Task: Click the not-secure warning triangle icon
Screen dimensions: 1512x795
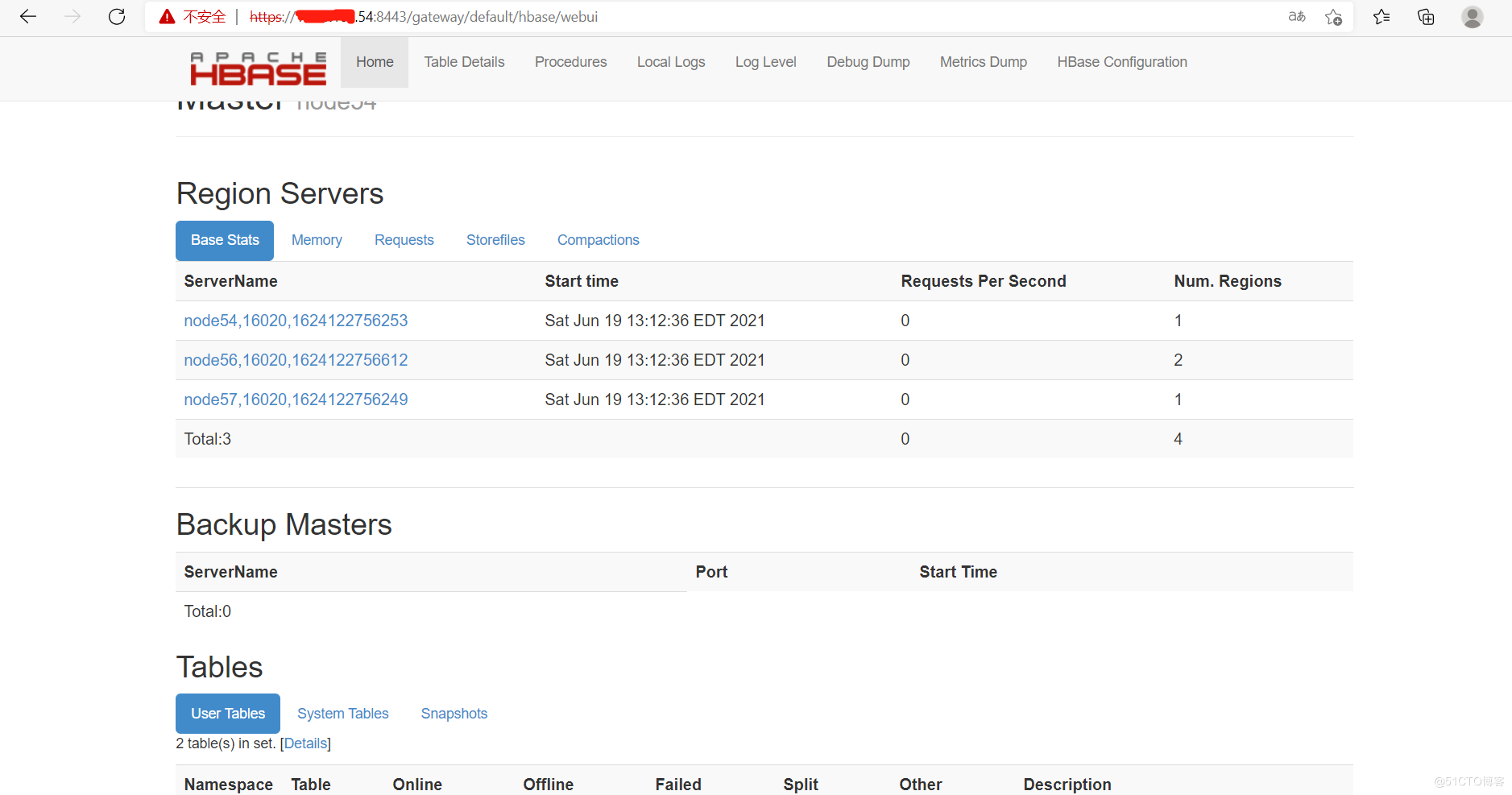Action: pyautogui.click(x=167, y=17)
